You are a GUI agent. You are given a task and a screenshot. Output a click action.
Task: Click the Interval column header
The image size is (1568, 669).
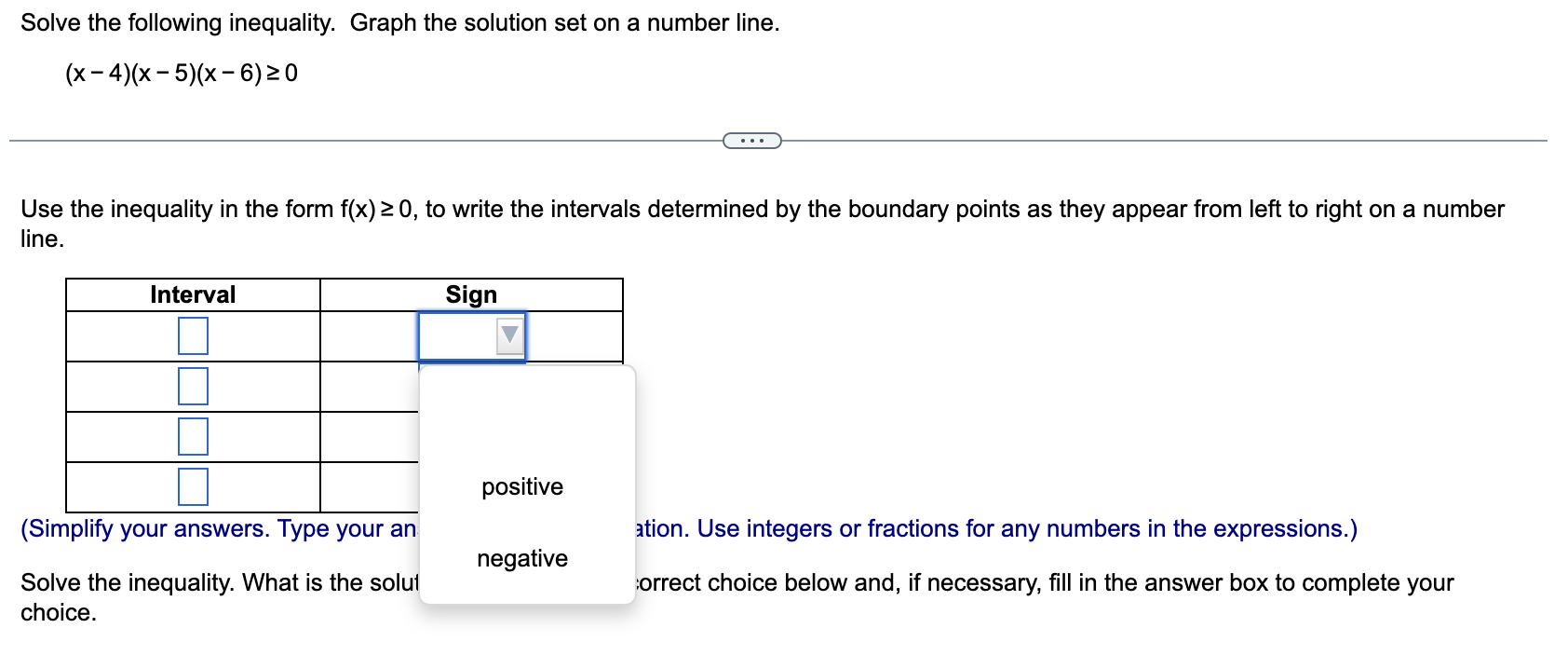pyautogui.click(x=193, y=294)
